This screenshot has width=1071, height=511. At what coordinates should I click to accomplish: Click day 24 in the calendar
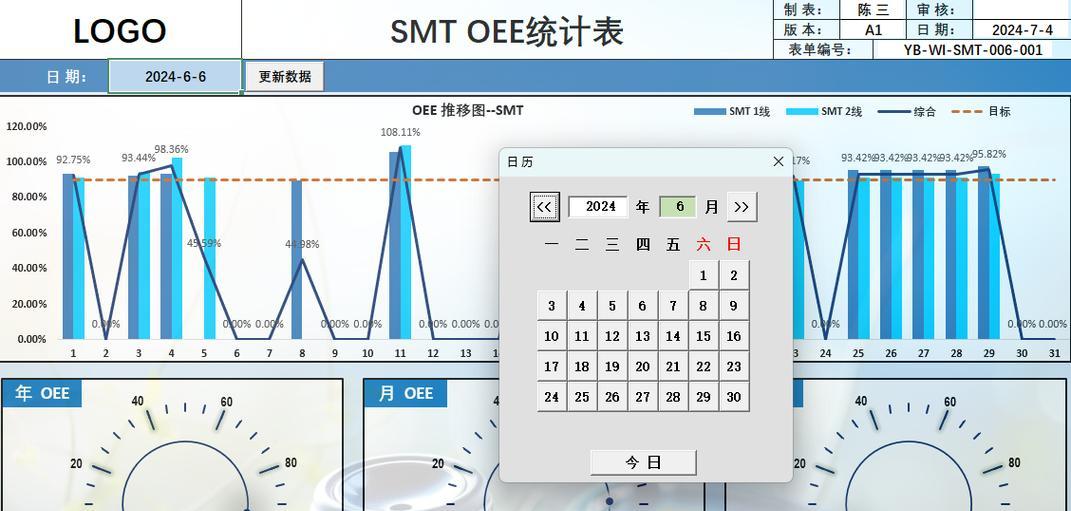tap(552, 397)
